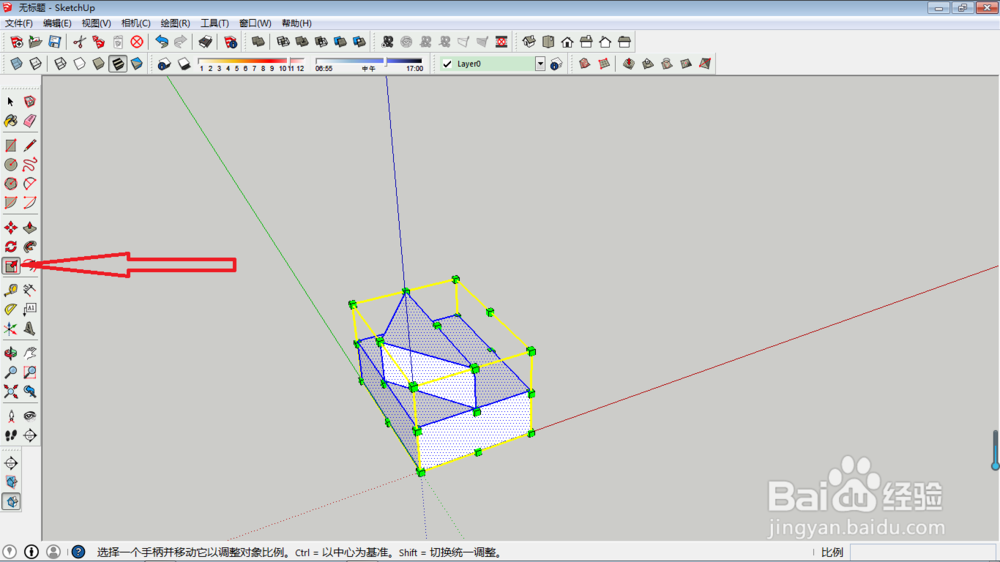Open the 绘图(R) menu
The image size is (1000, 562).
click(x=175, y=23)
